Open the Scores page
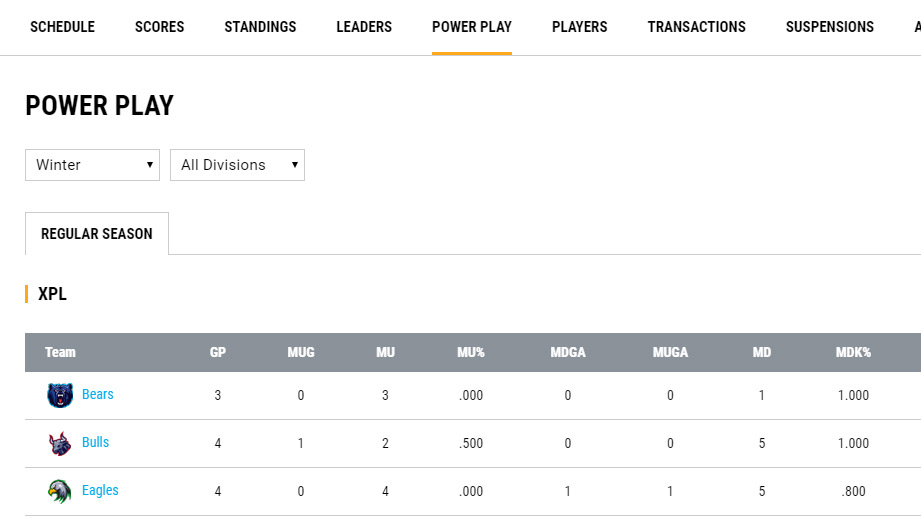The width and height of the screenshot is (921, 518). (160, 27)
